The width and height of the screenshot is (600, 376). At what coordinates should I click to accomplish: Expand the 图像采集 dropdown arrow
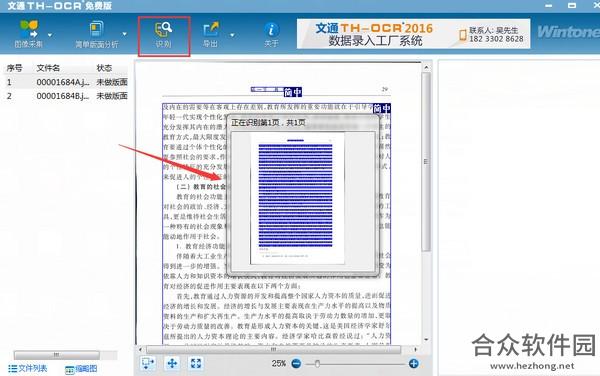[x=50, y=35]
